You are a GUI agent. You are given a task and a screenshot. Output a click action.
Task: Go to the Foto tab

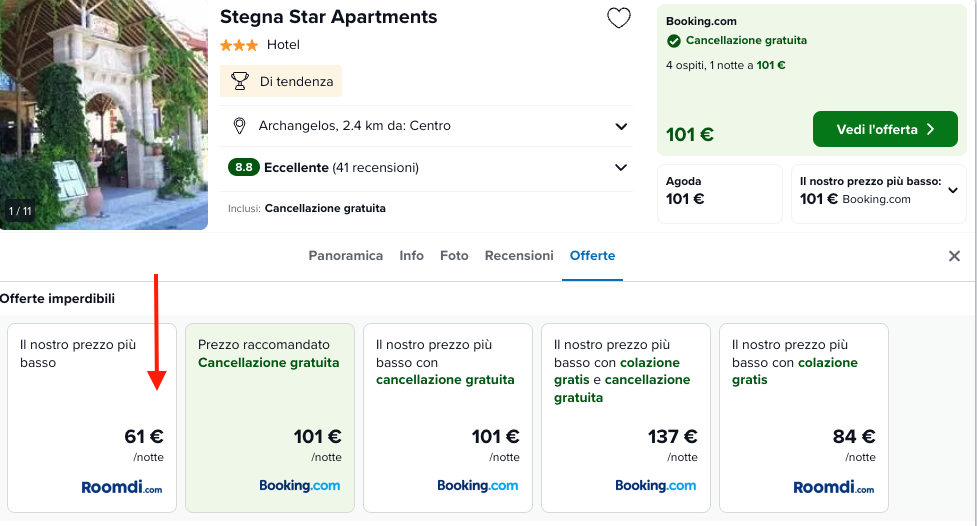[x=454, y=256]
